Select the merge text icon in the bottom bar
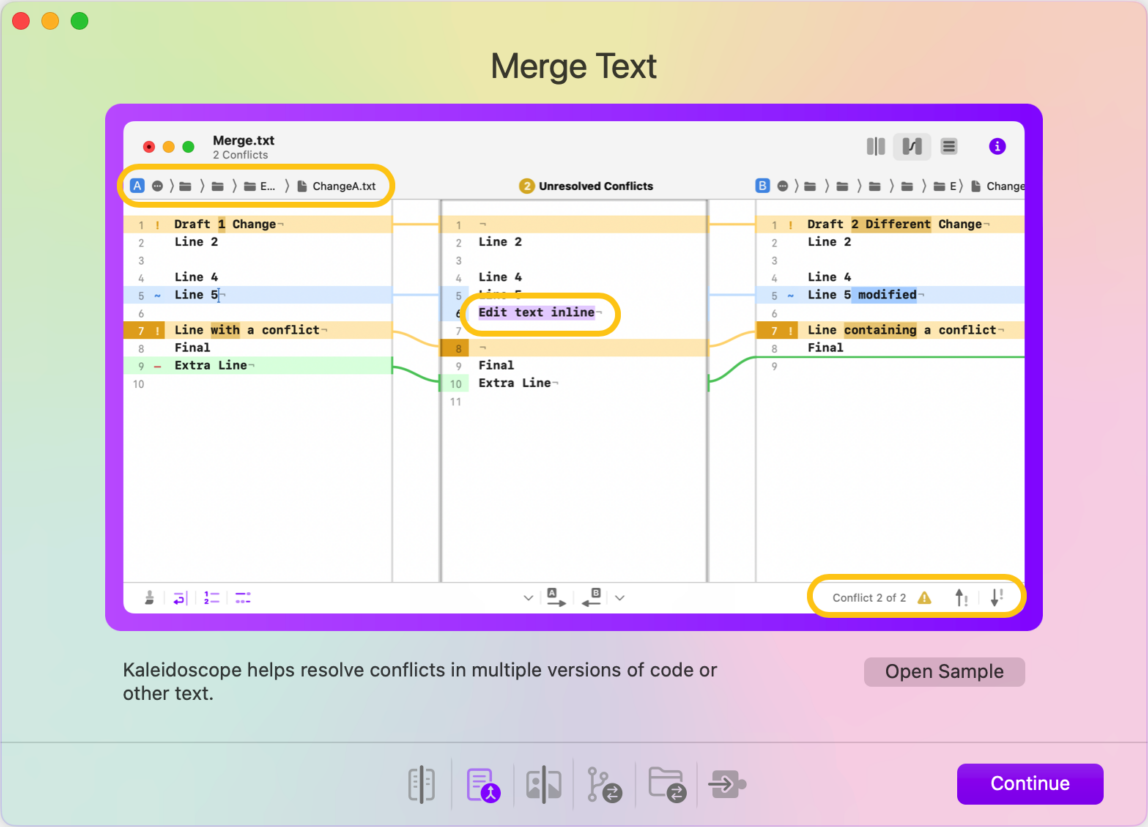The image size is (1148, 827). (482, 785)
